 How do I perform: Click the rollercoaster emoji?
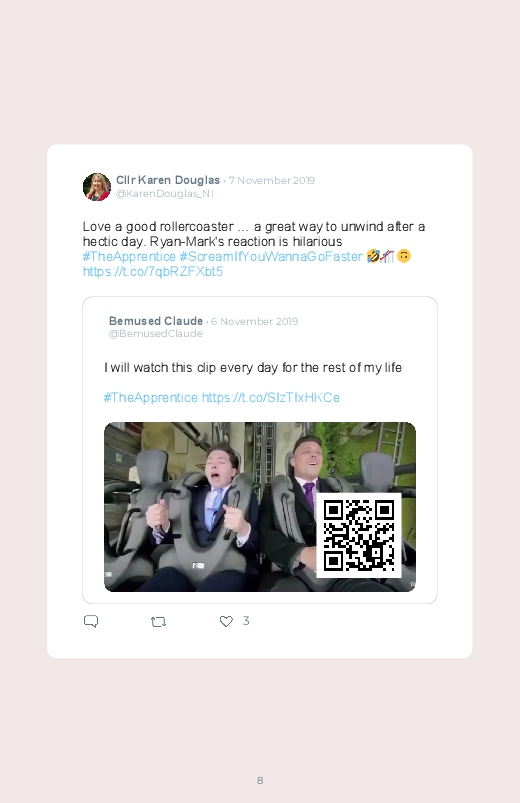[x=387, y=256]
